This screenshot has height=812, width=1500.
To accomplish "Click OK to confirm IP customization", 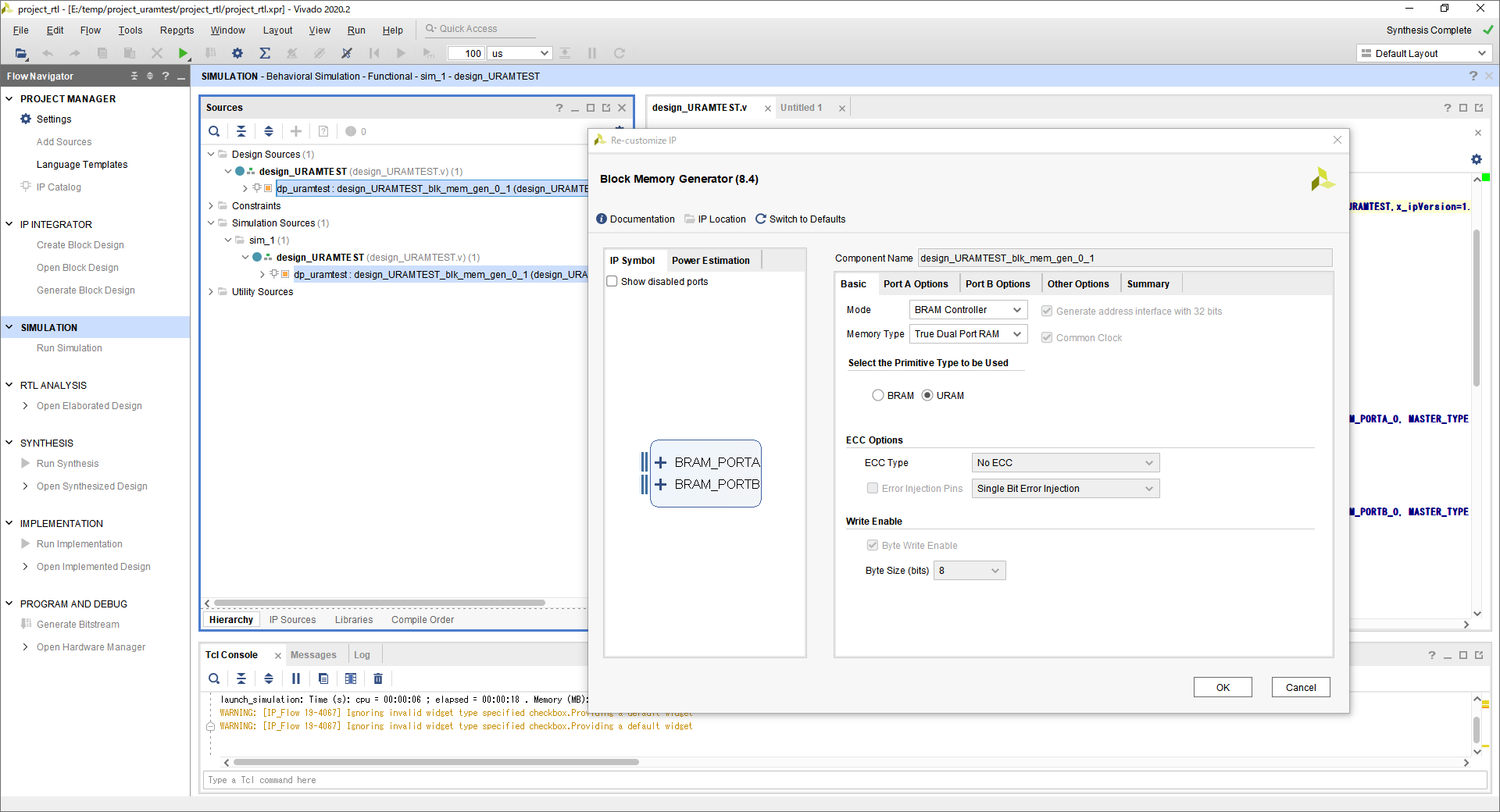I will (x=1223, y=687).
